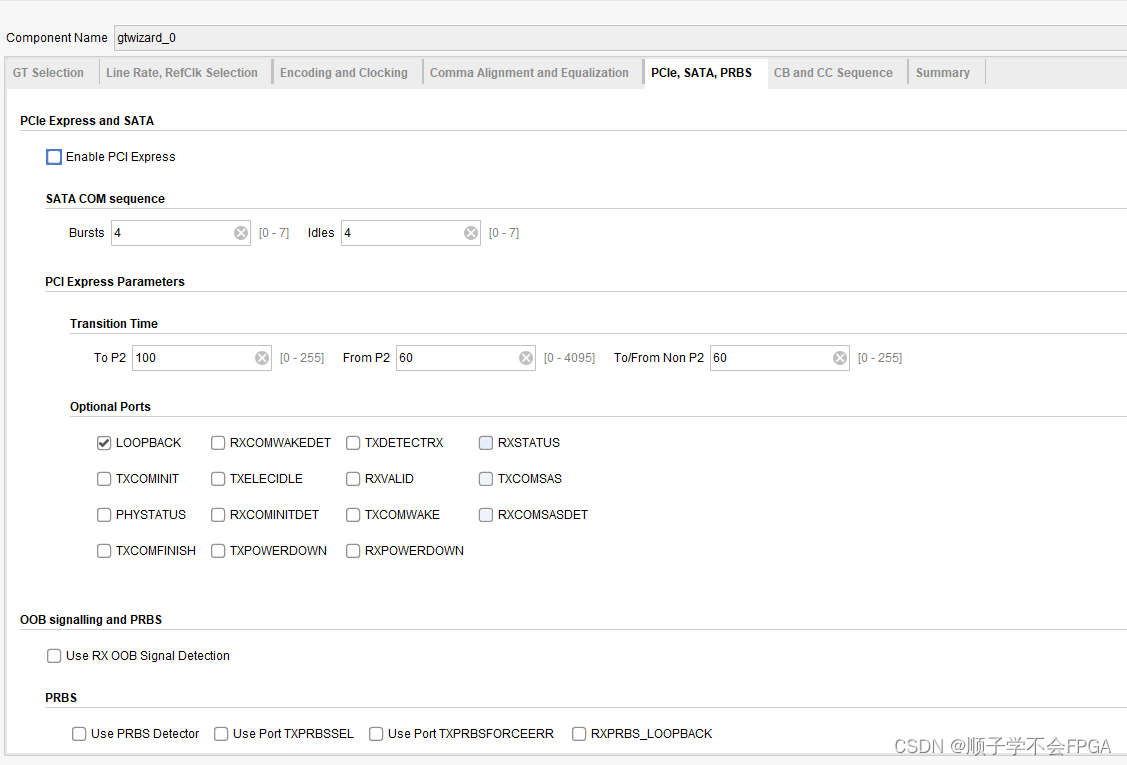Clear the Bursts field value

(241, 233)
